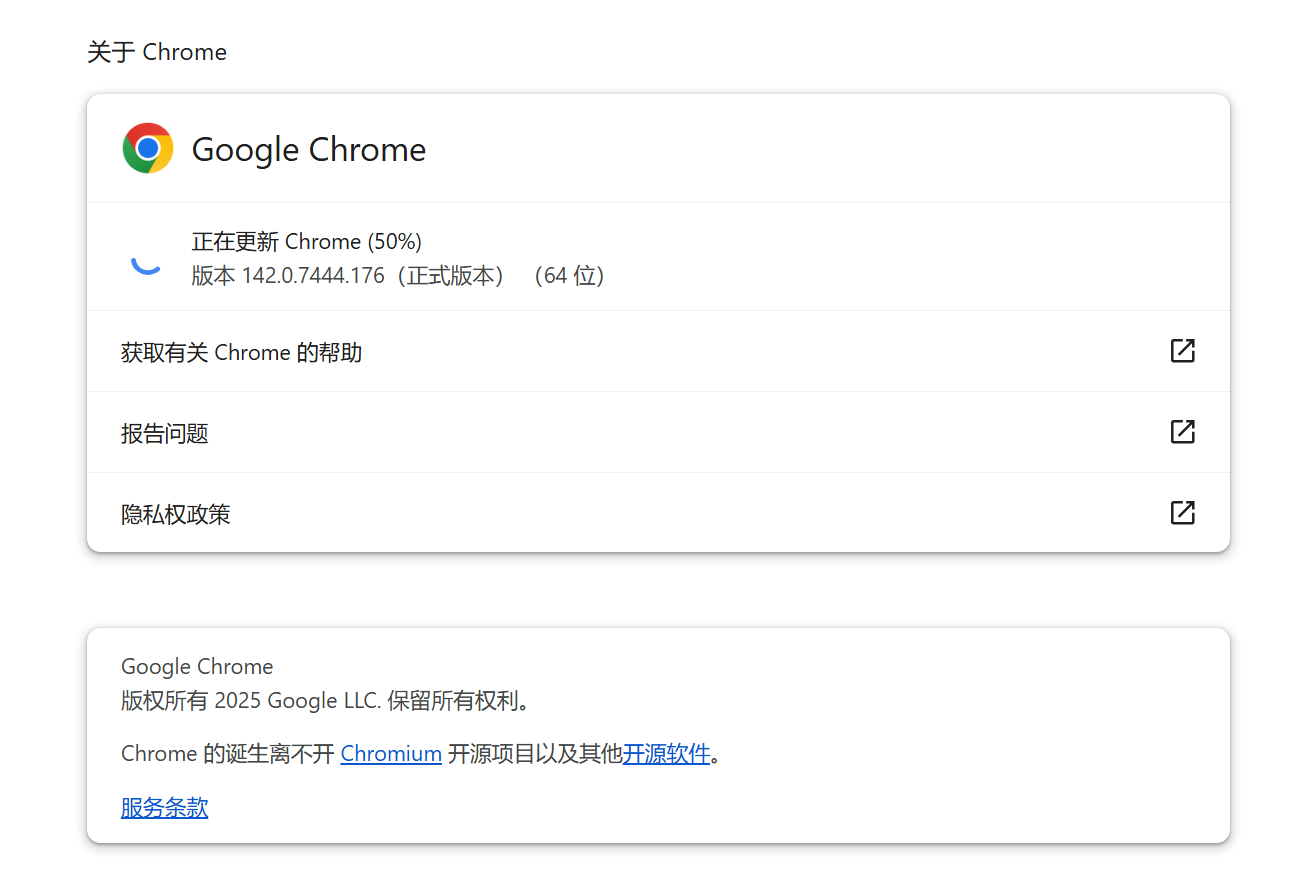The width and height of the screenshot is (1308, 888).
Task: Select the 报告问题 entry
Action: 164,432
